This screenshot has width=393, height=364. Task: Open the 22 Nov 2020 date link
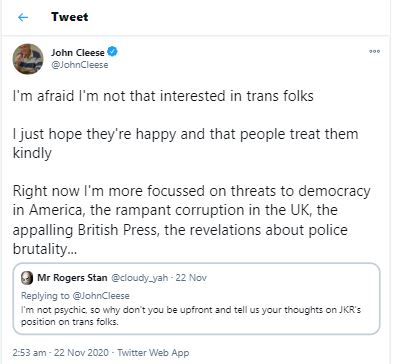81,353
